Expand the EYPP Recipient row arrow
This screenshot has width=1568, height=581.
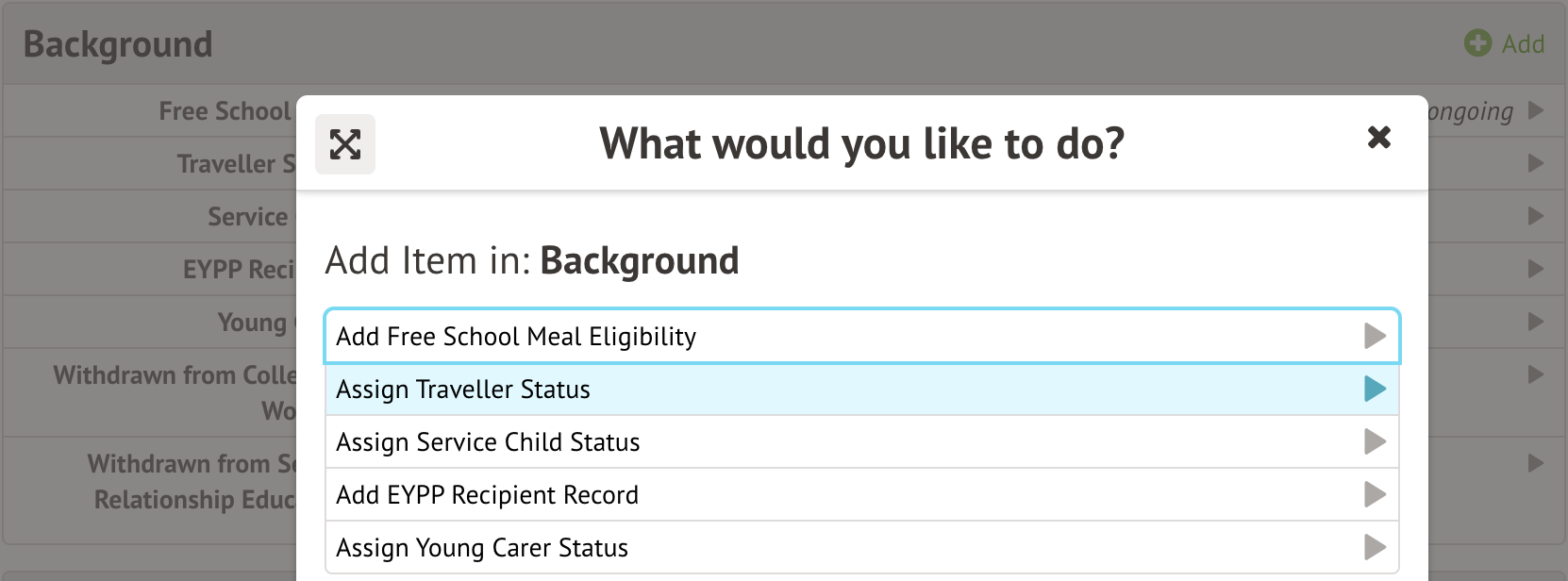click(x=1536, y=270)
